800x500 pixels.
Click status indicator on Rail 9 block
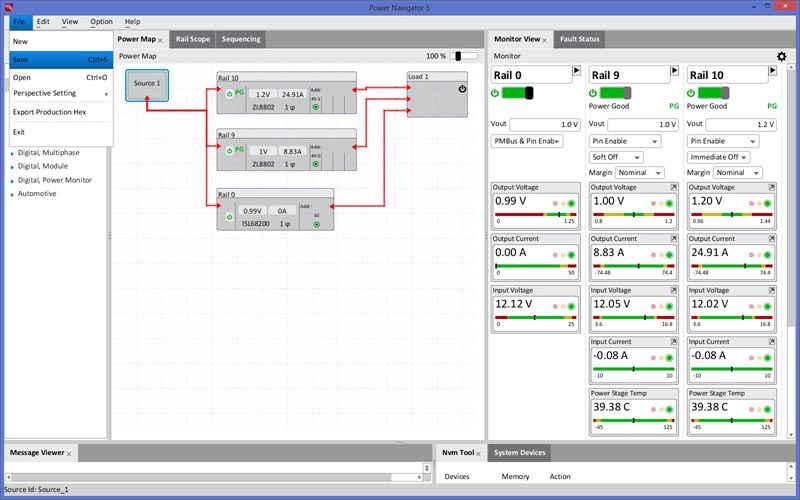[316, 164]
